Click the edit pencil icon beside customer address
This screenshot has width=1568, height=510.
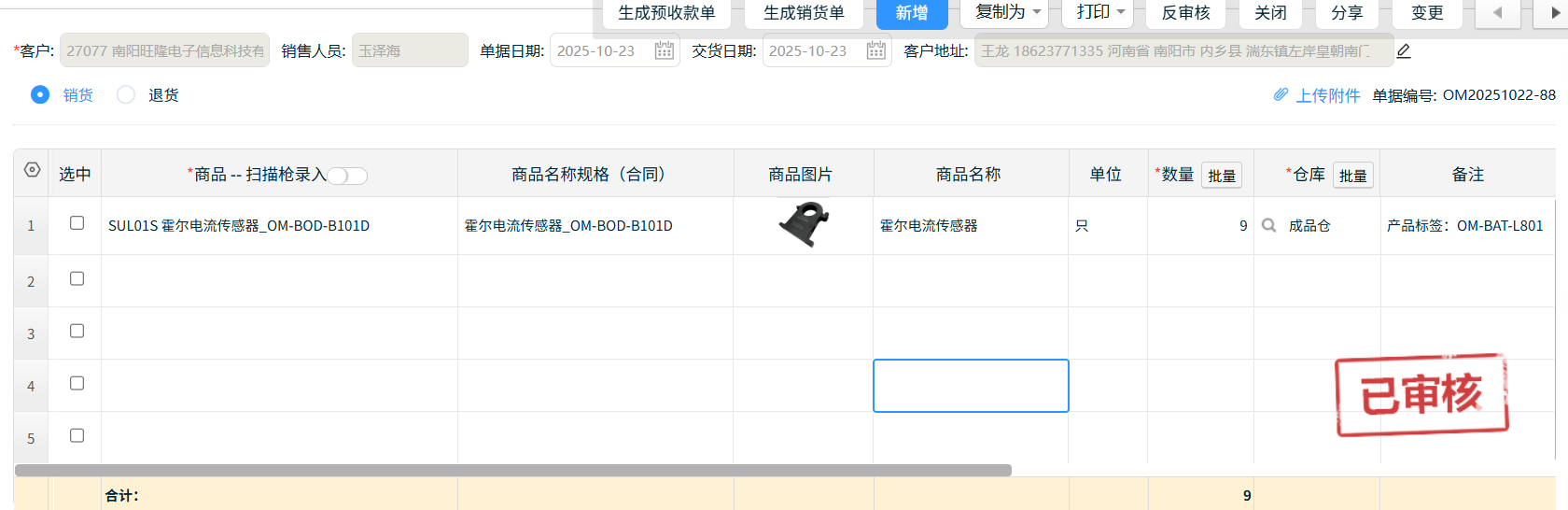[1403, 51]
